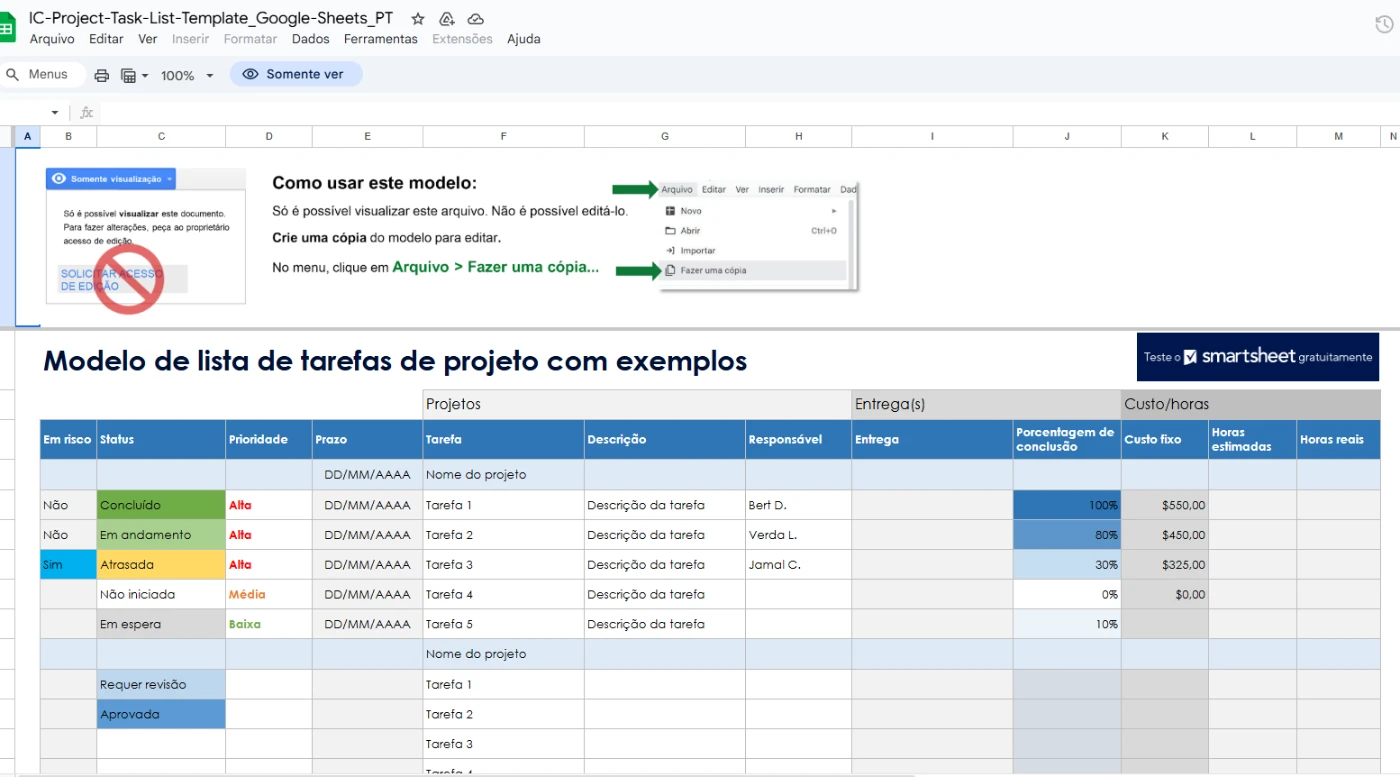This screenshot has width=1400, height=777.
Task: Open version history clock icon
Action: click(x=1384, y=26)
